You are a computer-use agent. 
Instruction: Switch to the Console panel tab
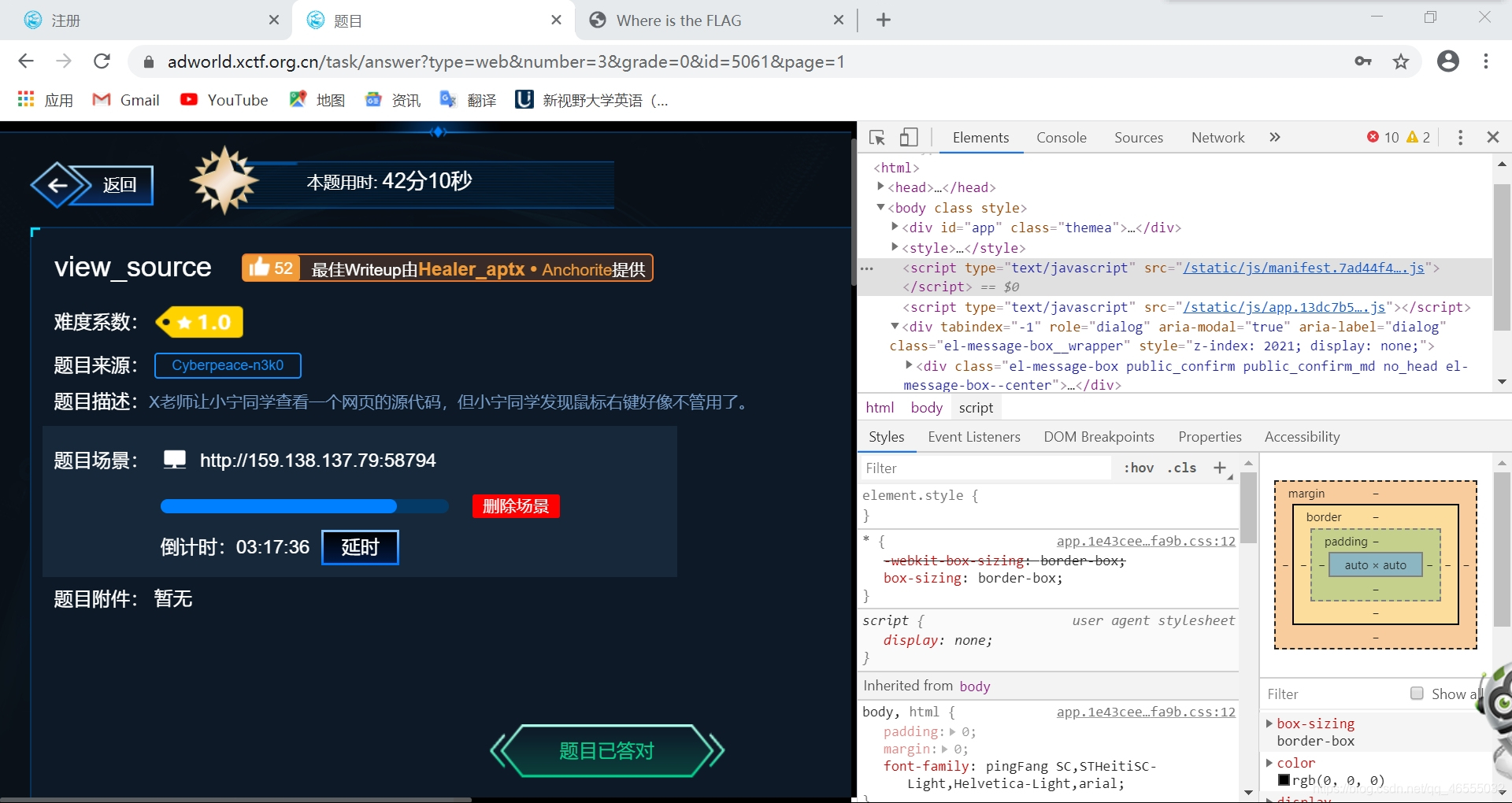point(1062,138)
